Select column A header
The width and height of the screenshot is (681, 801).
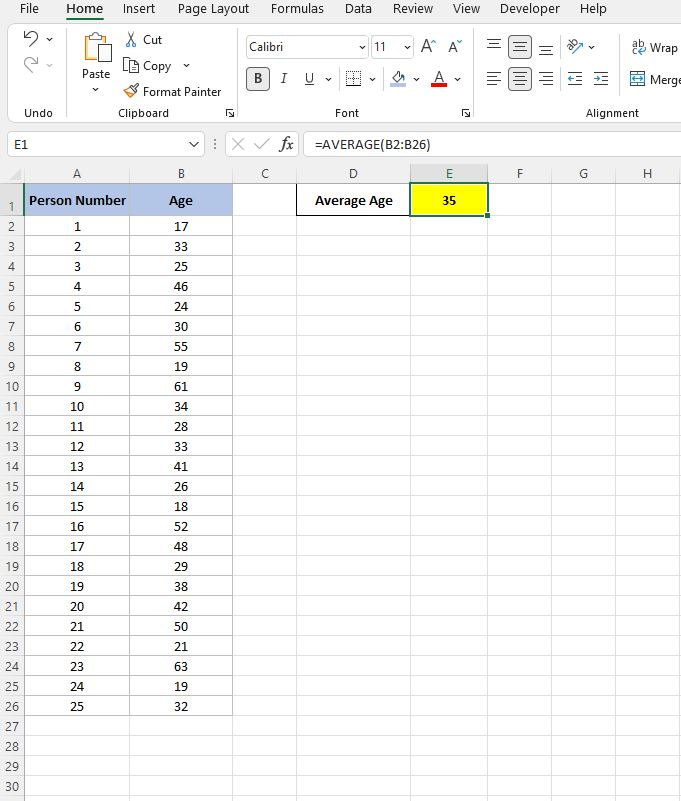(77, 174)
